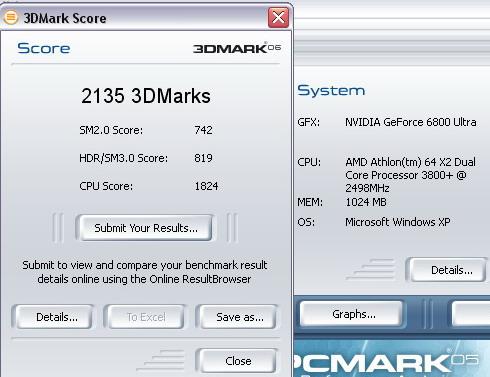The height and width of the screenshot is (377, 490).
Task: Click the 3DMark Score title bar text
Action: (x=65, y=18)
